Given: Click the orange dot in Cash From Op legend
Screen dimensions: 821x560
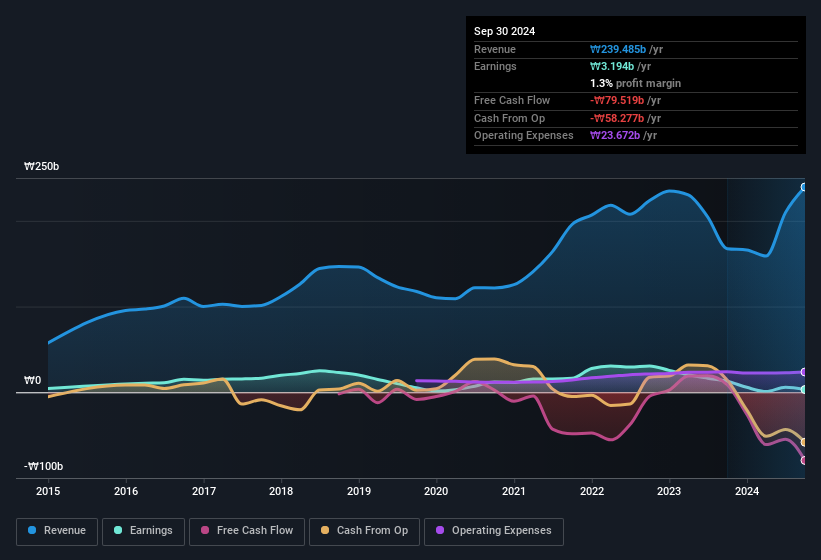Looking at the screenshot, I should [x=325, y=530].
